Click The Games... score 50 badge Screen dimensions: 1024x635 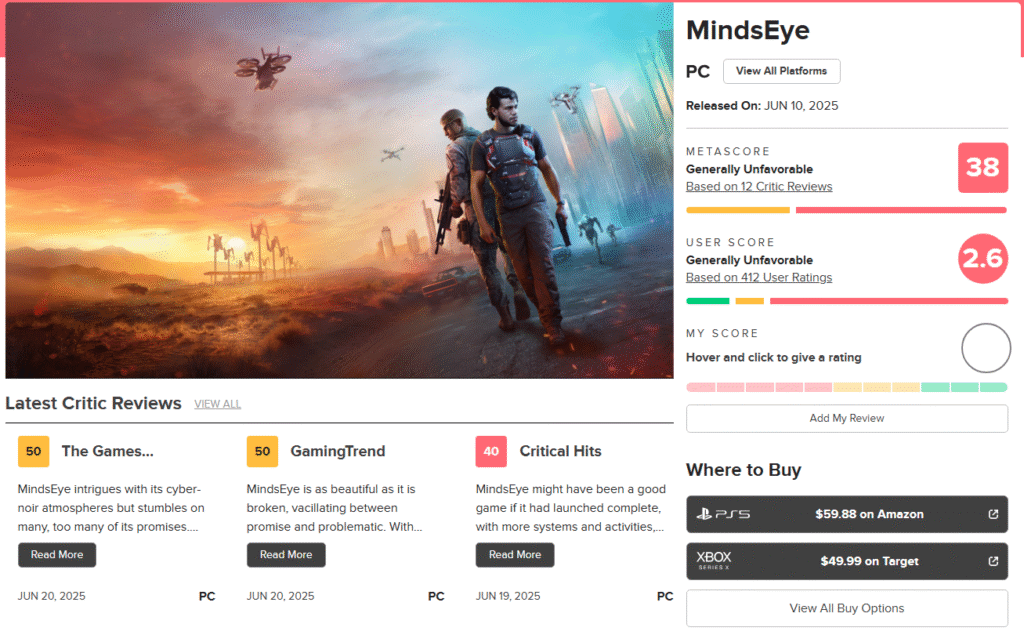tap(33, 451)
